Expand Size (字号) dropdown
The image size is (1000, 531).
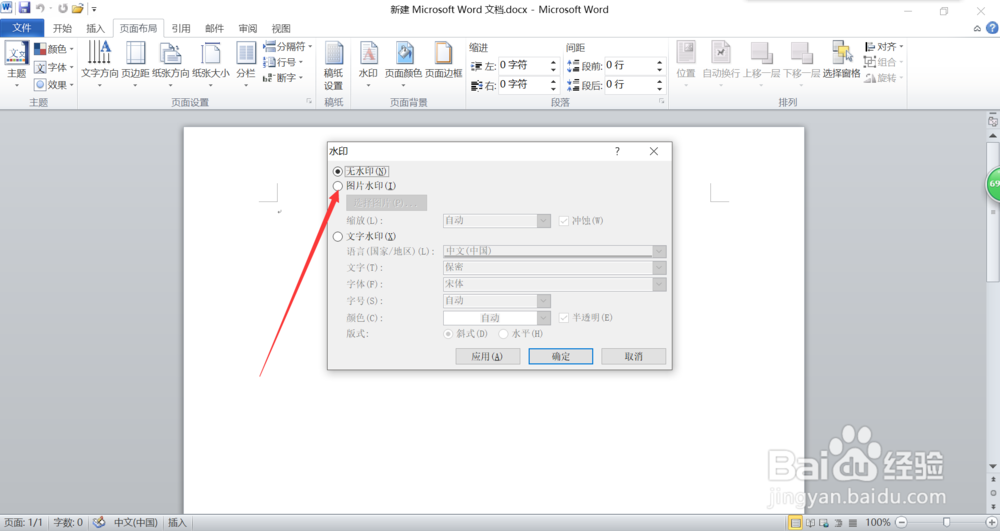tap(543, 301)
